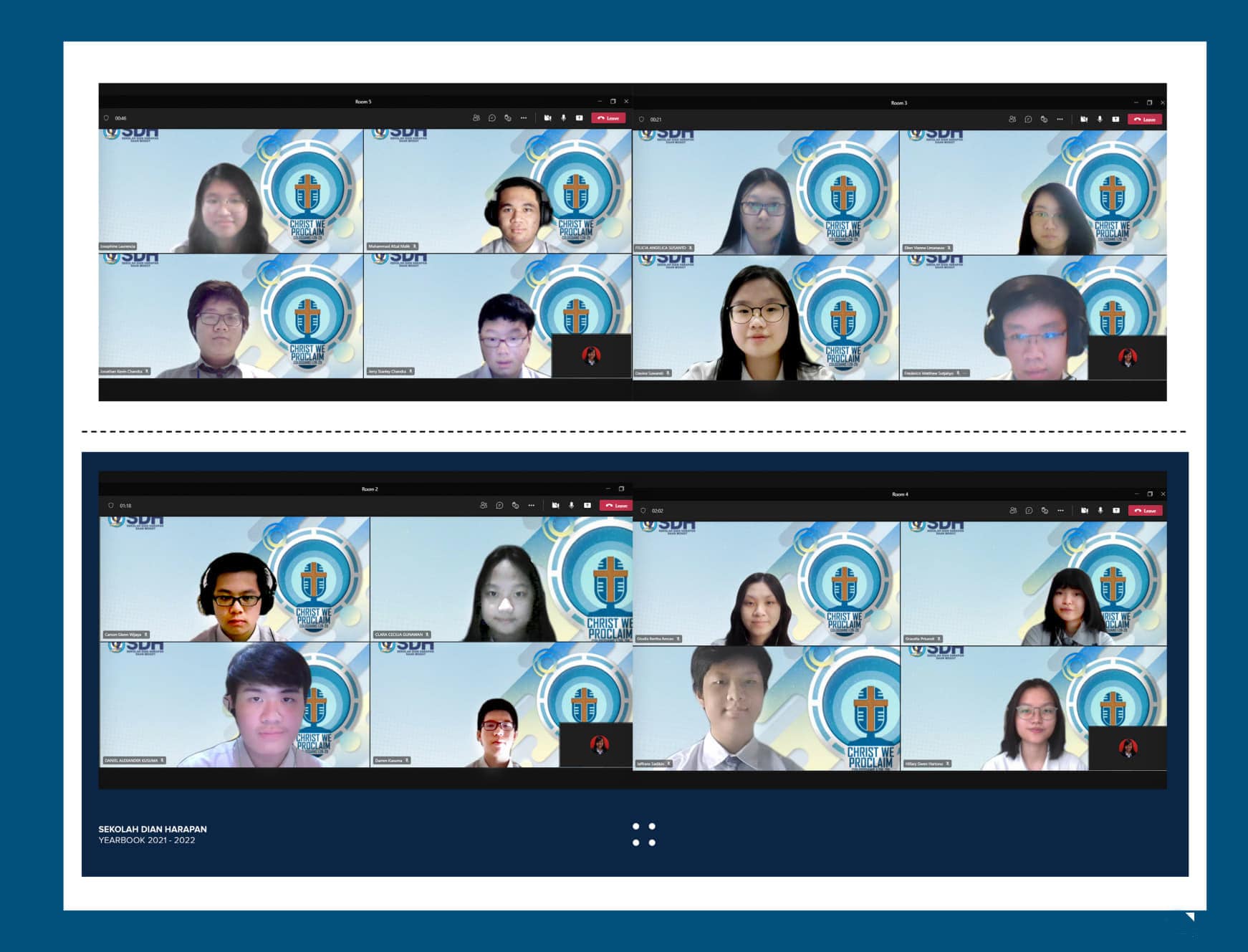Image resolution: width=1248 pixels, height=952 pixels.
Task: Toggle the microphone in Room 2
Action: (x=571, y=506)
